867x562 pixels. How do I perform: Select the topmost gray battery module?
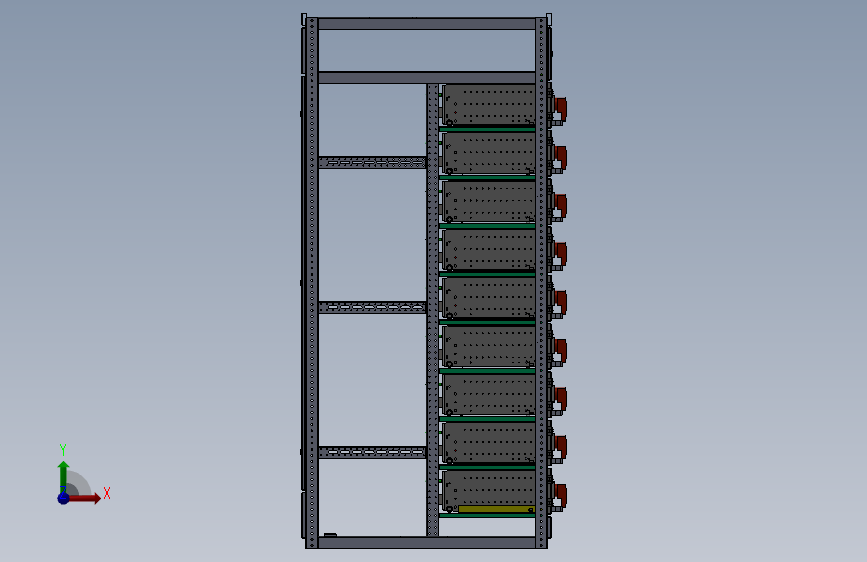click(488, 105)
